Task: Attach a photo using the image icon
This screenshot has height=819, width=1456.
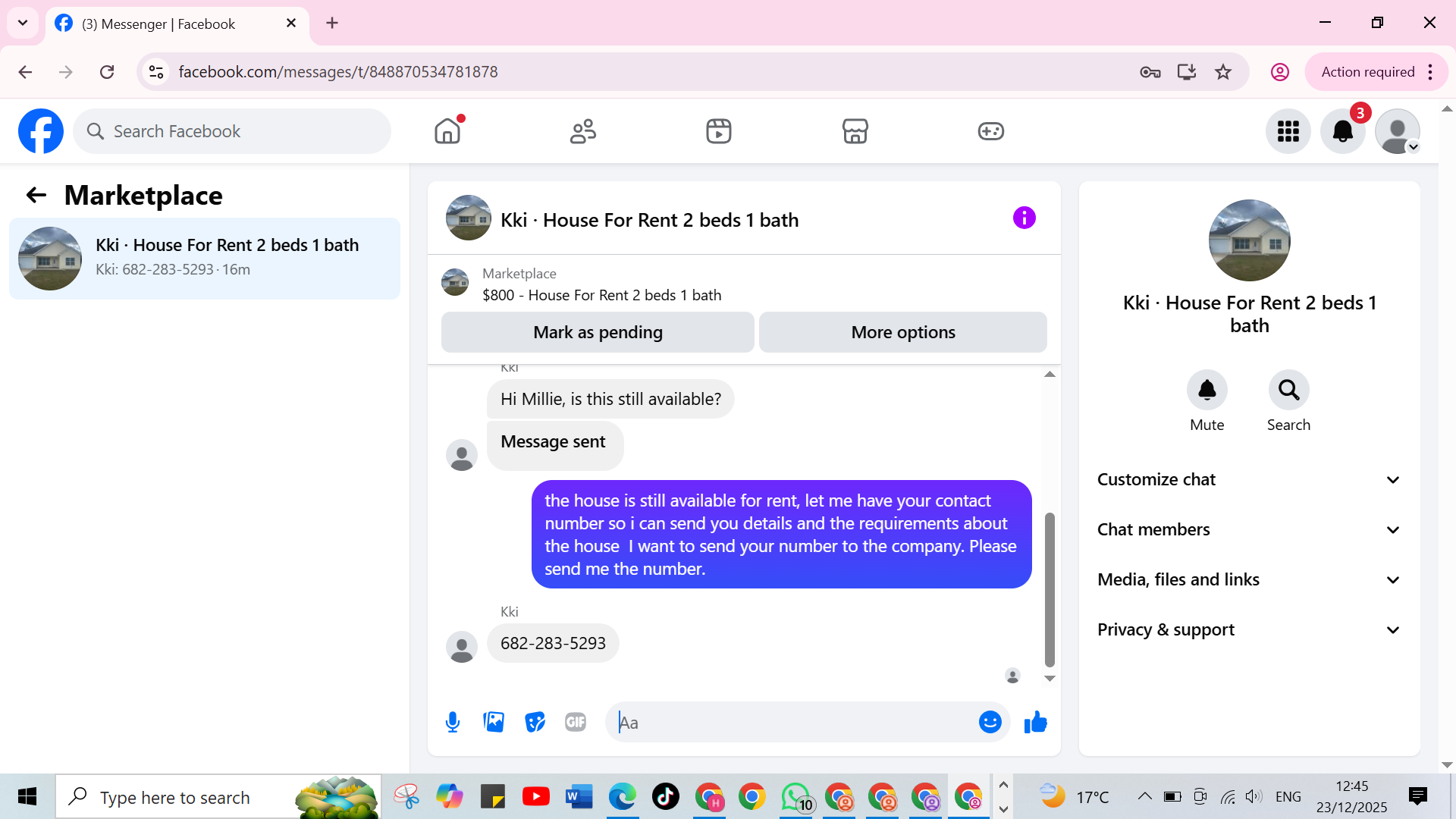Action: [494, 722]
